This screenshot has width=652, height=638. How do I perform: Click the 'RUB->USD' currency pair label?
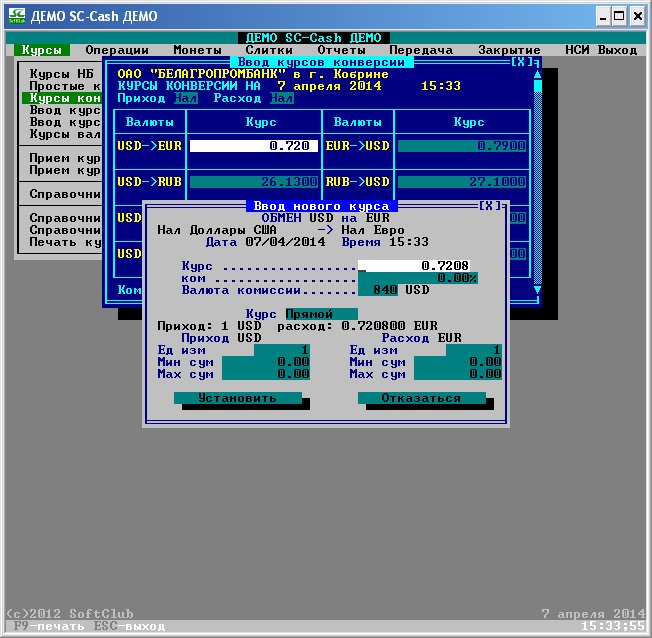(x=358, y=182)
